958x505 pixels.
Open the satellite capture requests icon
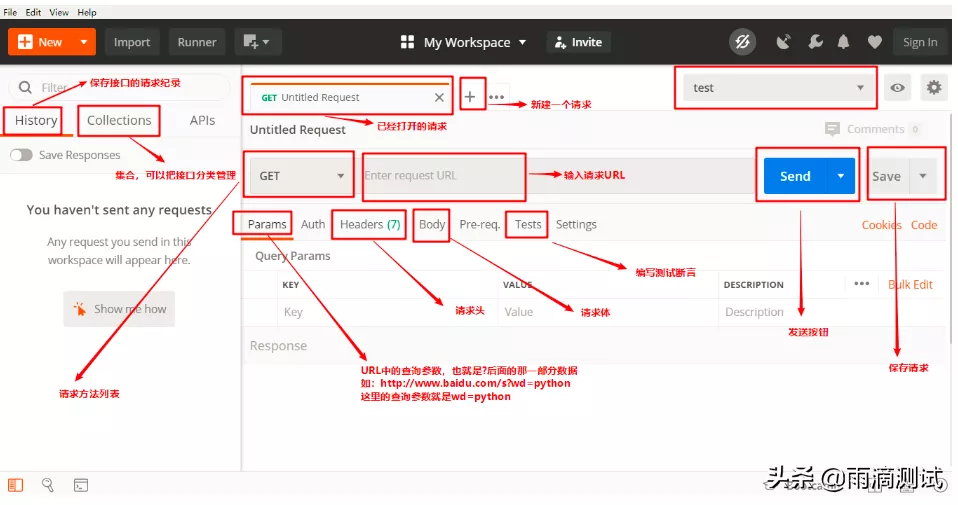tap(783, 42)
